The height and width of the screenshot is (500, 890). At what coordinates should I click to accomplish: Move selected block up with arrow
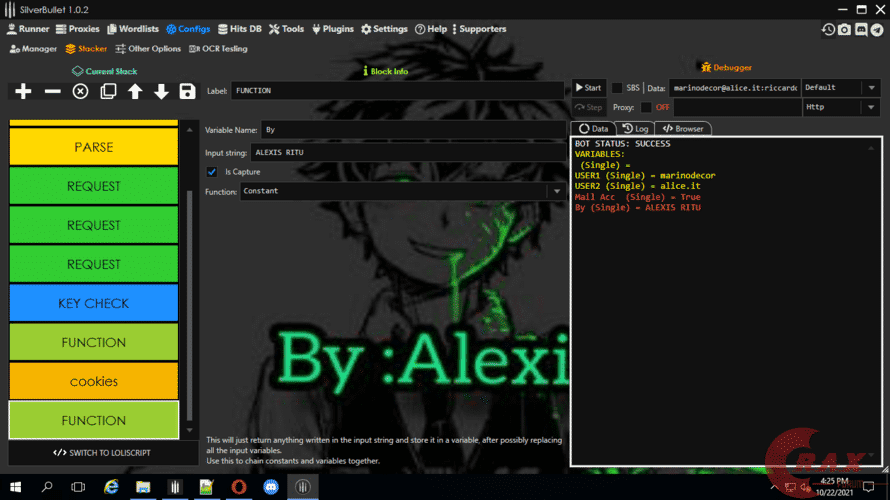coord(135,91)
